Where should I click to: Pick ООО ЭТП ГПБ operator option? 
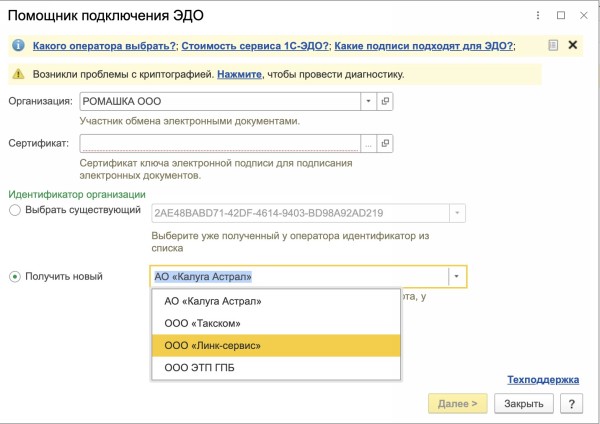click(x=199, y=368)
